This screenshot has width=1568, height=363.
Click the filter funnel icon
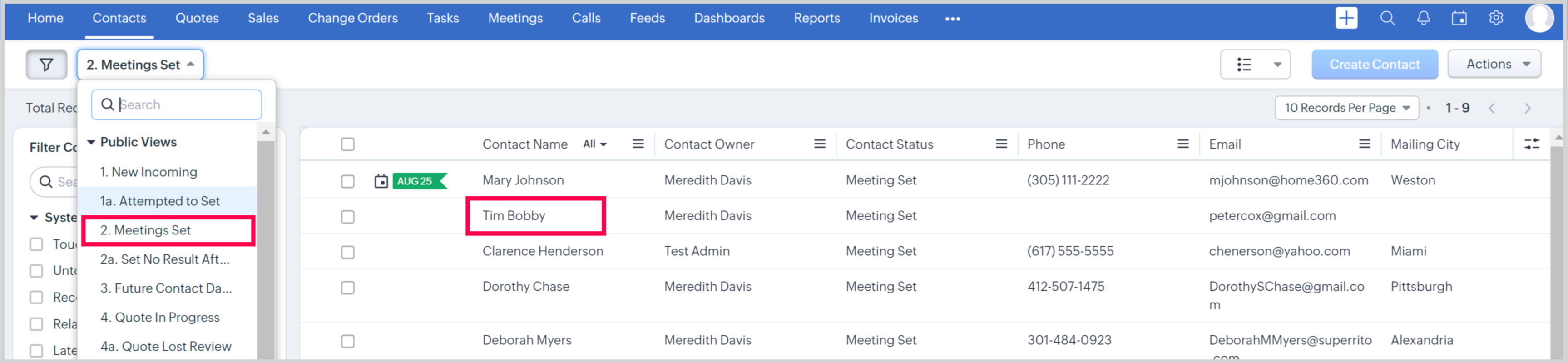[46, 65]
